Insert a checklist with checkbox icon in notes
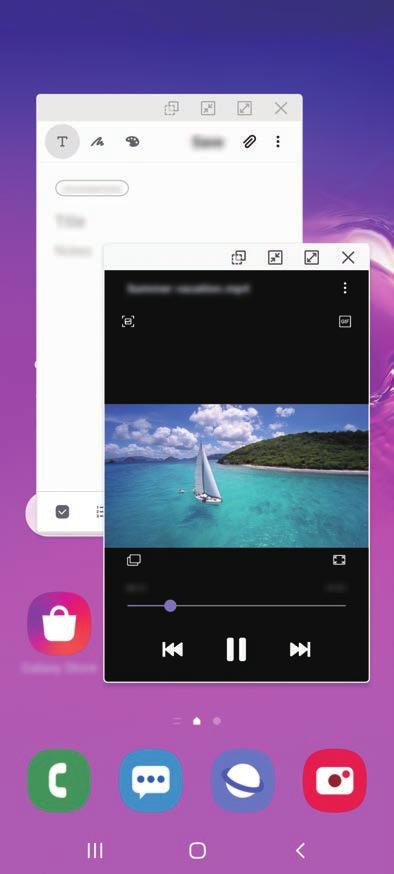 pos(62,512)
